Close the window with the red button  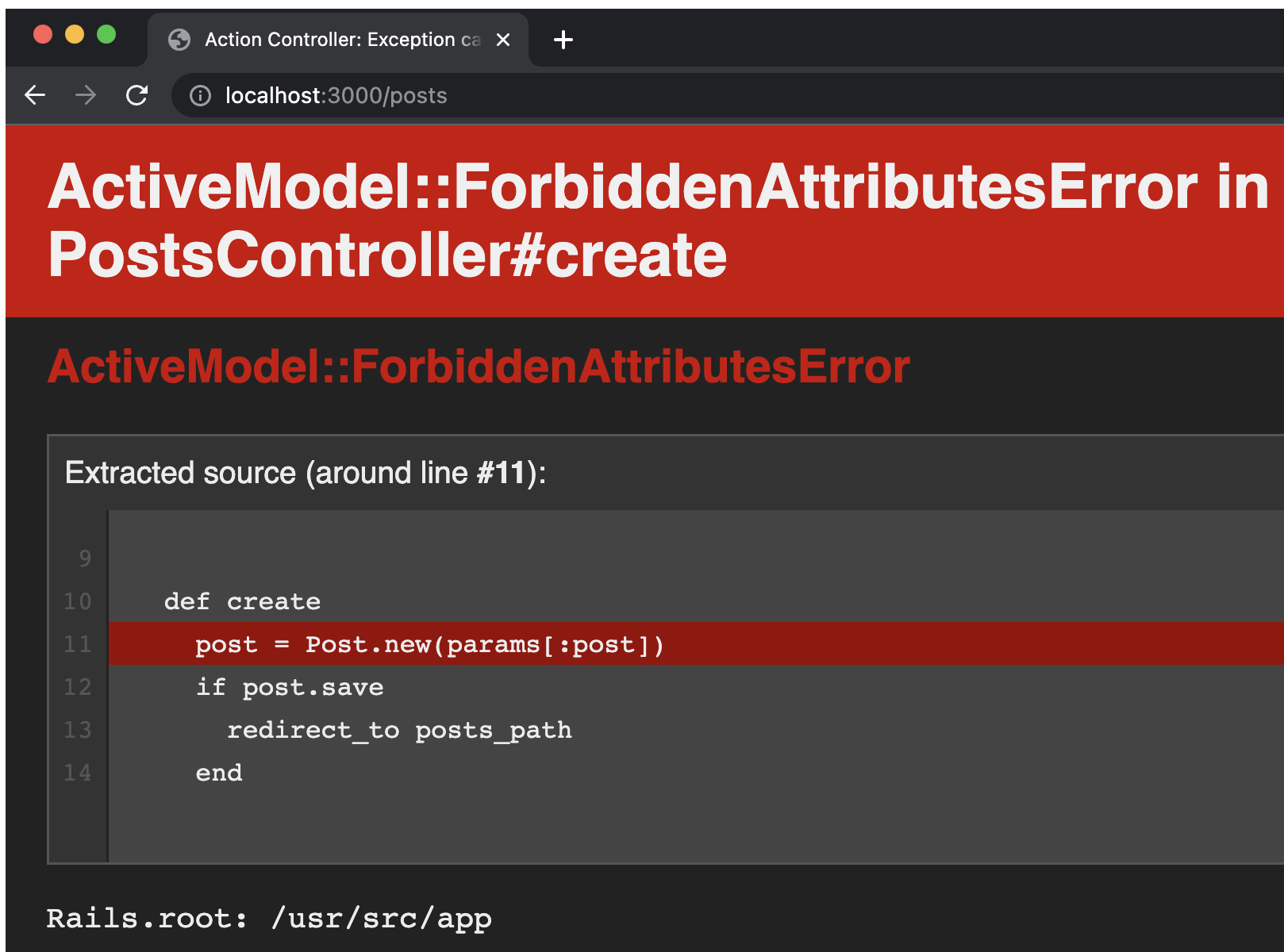click(43, 34)
